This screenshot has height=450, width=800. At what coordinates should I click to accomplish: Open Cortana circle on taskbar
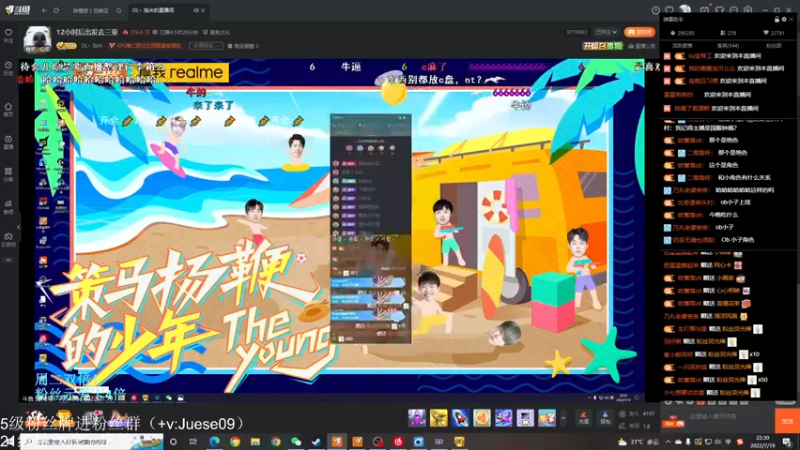tap(173, 441)
